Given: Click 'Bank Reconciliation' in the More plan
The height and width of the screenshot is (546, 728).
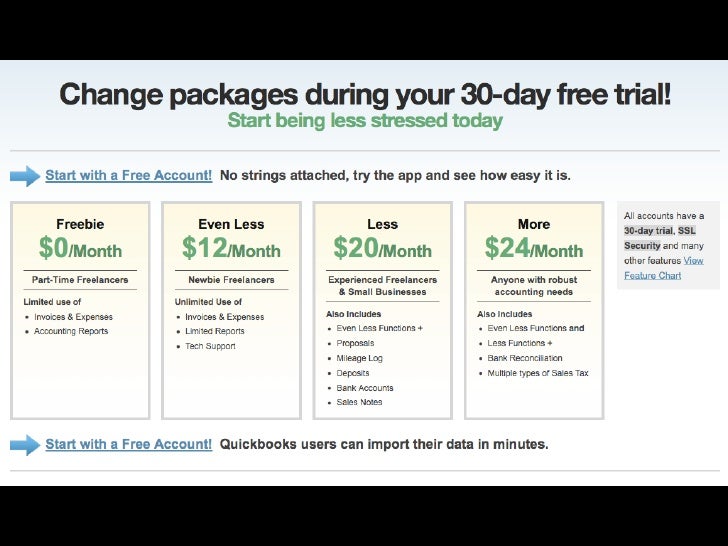Looking at the screenshot, I should 525,358.
